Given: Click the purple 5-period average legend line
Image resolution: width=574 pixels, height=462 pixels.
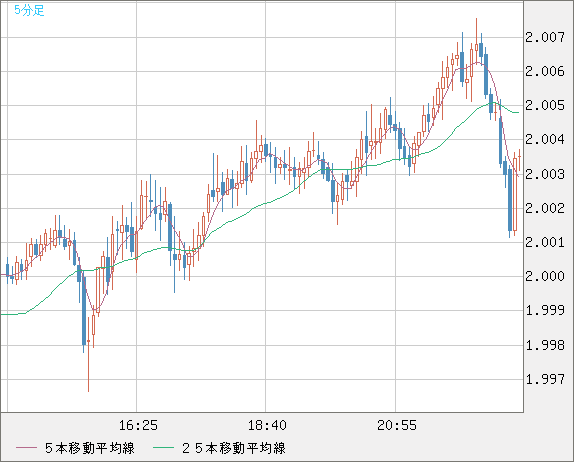Looking at the screenshot, I should [x=26, y=448].
